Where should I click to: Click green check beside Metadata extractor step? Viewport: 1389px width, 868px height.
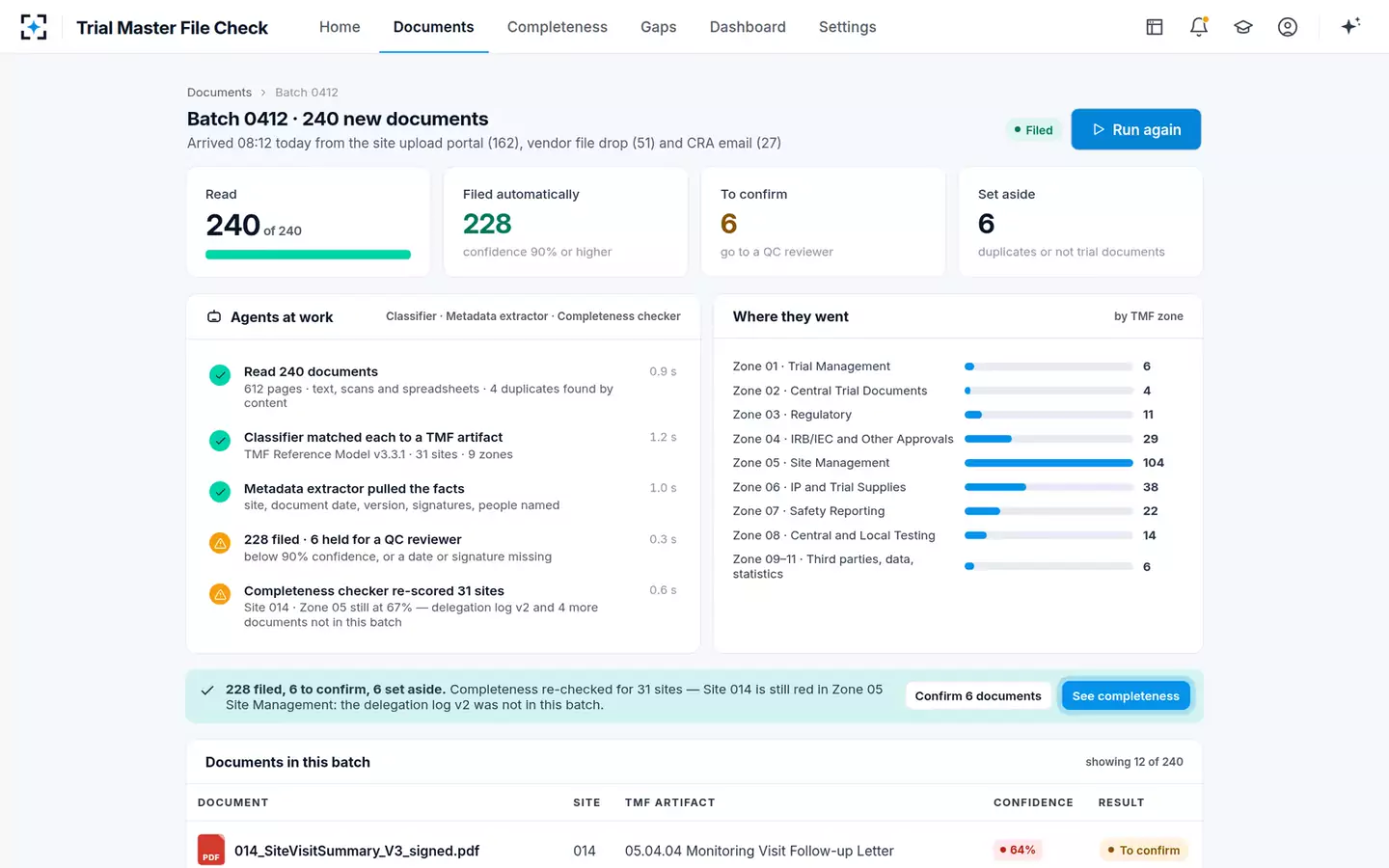[x=220, y=492]
